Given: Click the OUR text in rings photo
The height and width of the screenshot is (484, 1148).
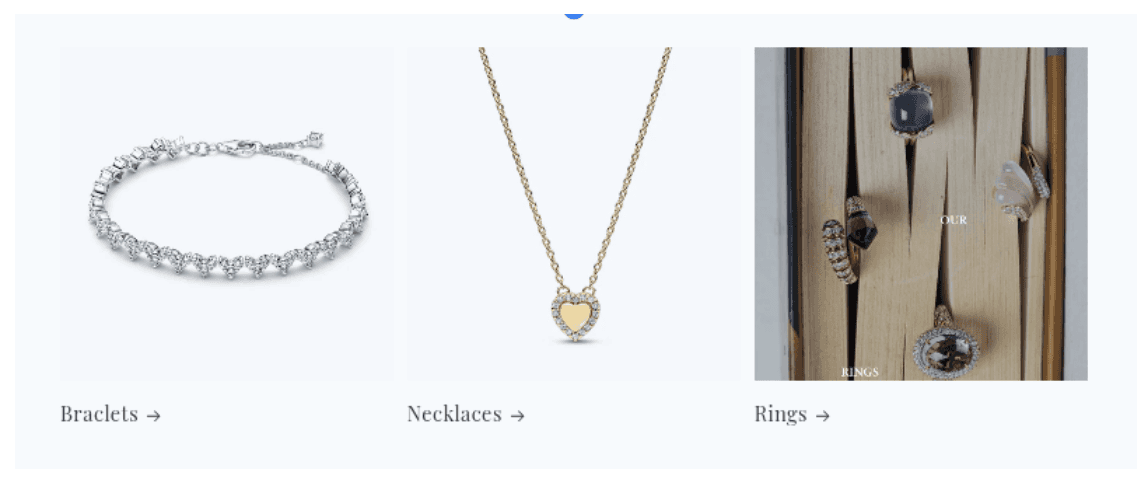Looking at the screenshot, I should (953, 220).
